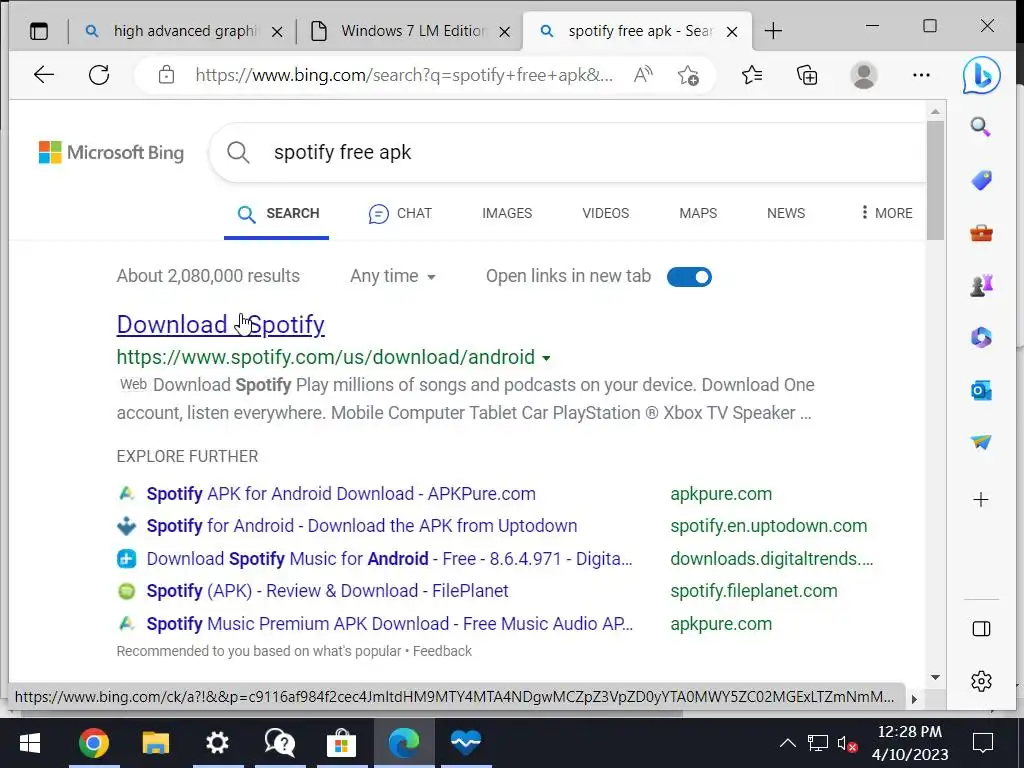The image size is (1024, 768).
Task: Open Spotify Music Premium APK Download link
Action: coord(390,624)
